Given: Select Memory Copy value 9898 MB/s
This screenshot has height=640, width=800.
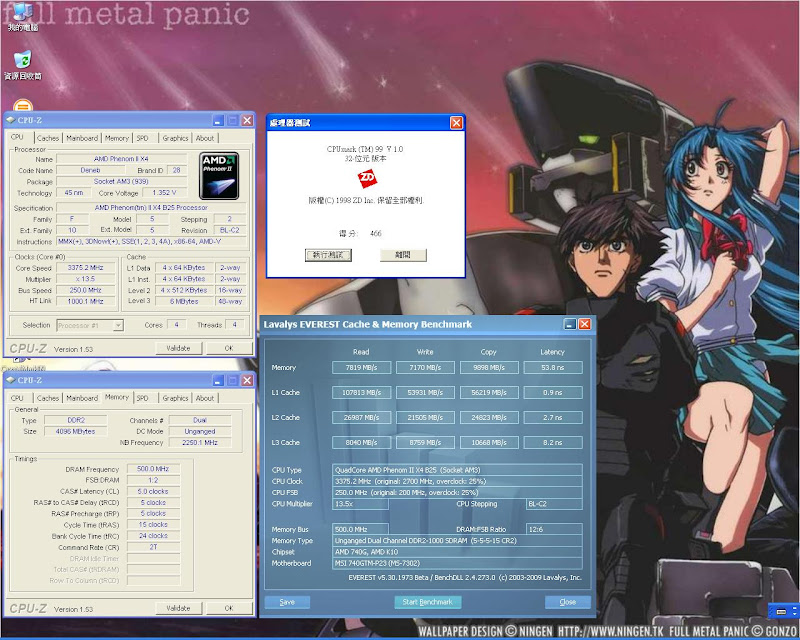Looking at the screenshot, I should click(x=489, y=367).
